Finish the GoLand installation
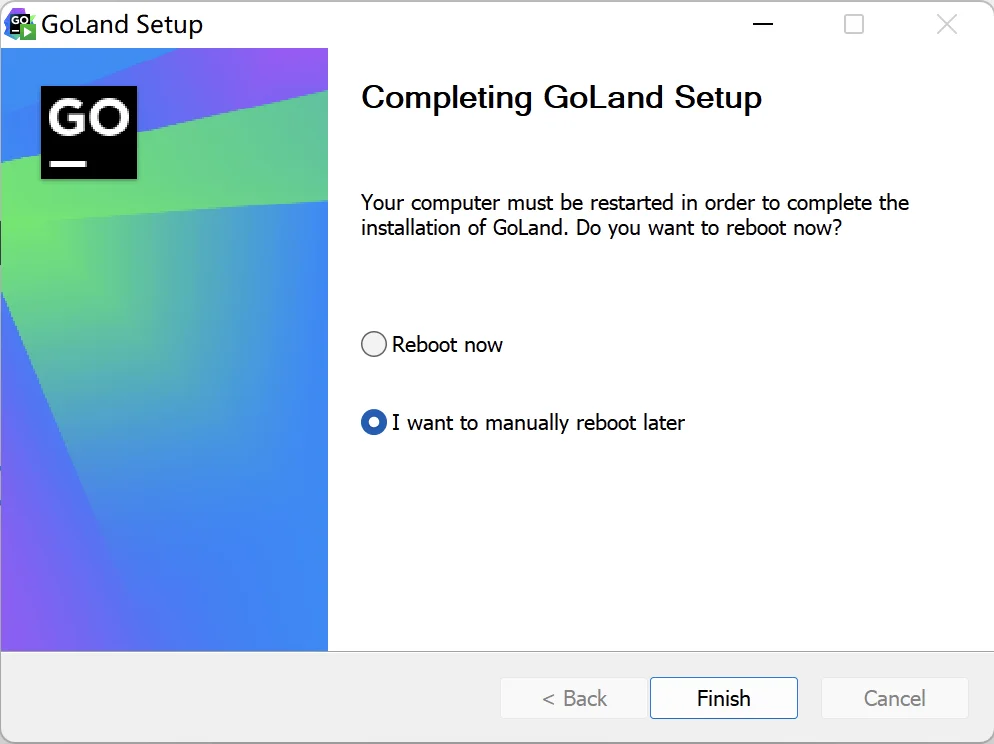The height and width of the screenshot is (744, 994). [723, 698]
